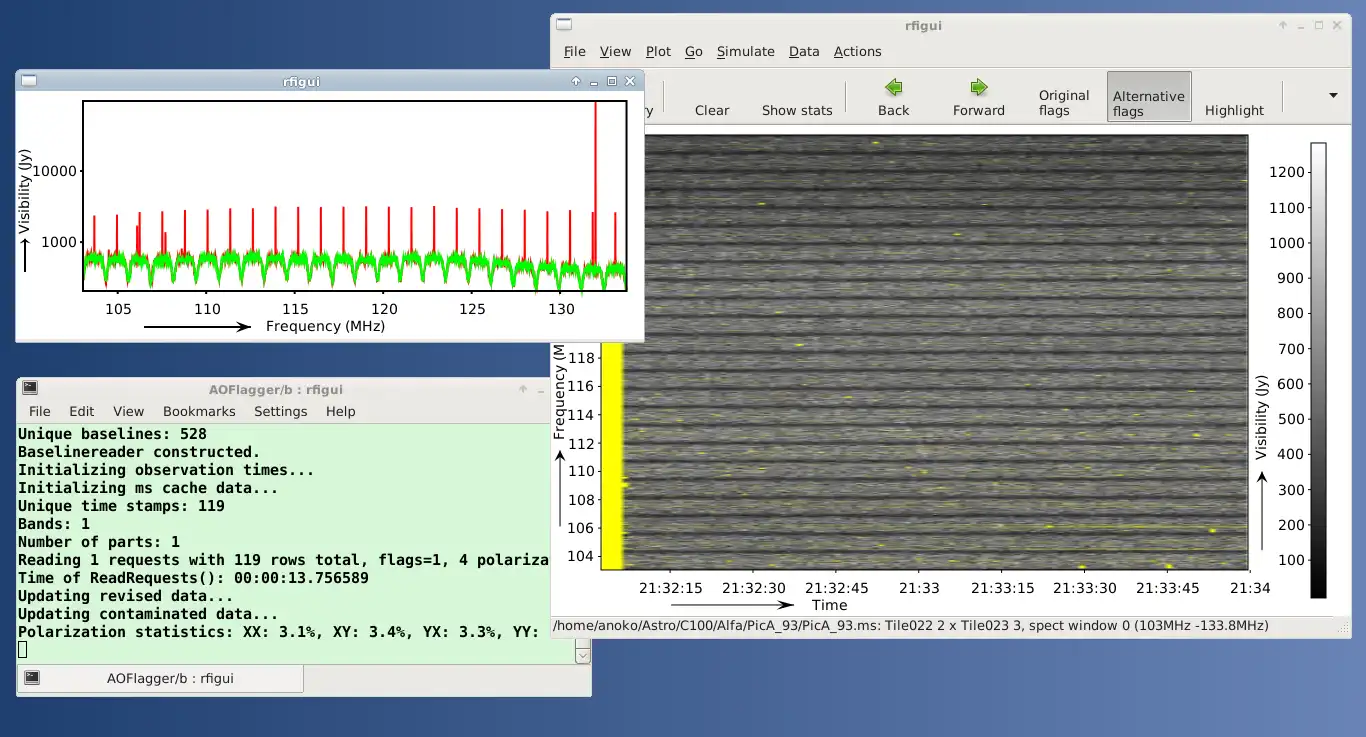This screenshot has height=737, width=1366.
Task: Click window menu icon of frequency plot window
Action: (29, 82)
